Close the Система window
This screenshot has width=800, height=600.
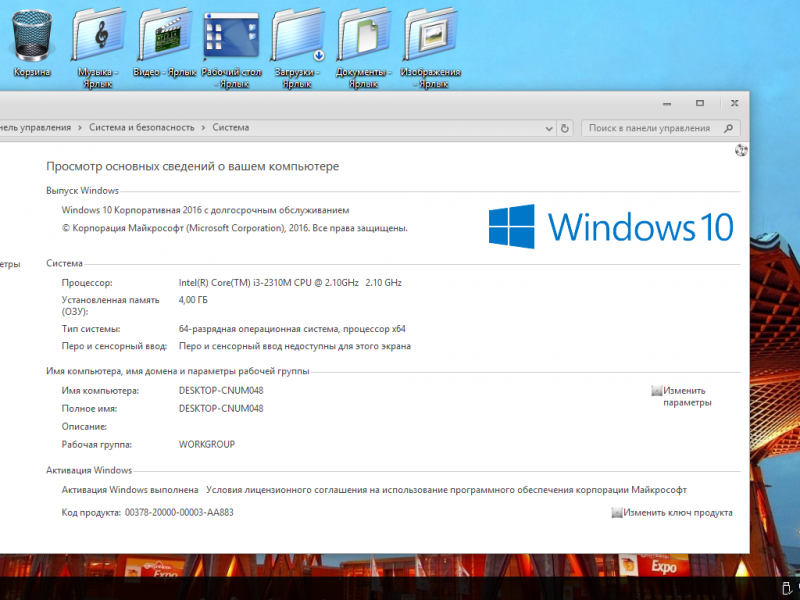pyautogui.click(x=734, y=104)
